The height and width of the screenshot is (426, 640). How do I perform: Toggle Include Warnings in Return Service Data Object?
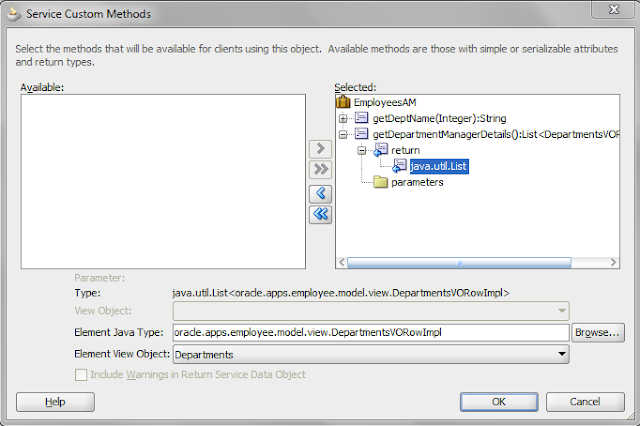[x=81, y=375]
